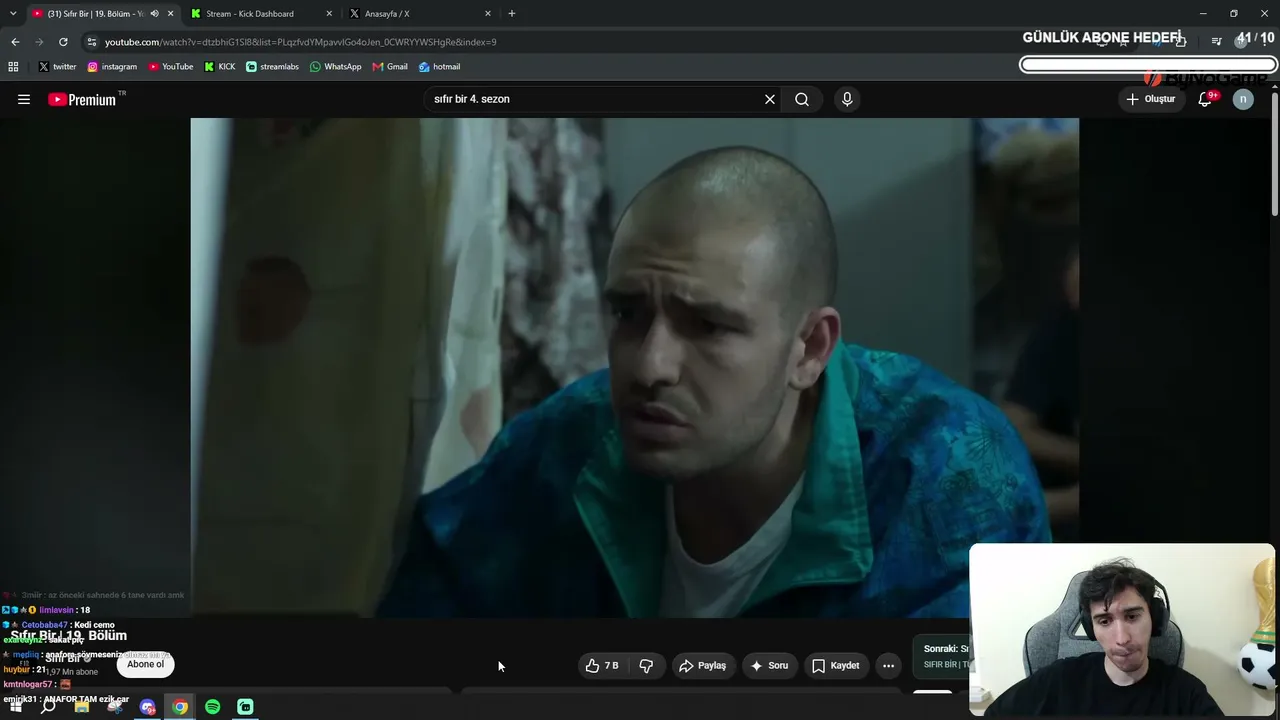The image size is (1280, 720).
Task: Click the browser address bar URL
Action: 300,42
